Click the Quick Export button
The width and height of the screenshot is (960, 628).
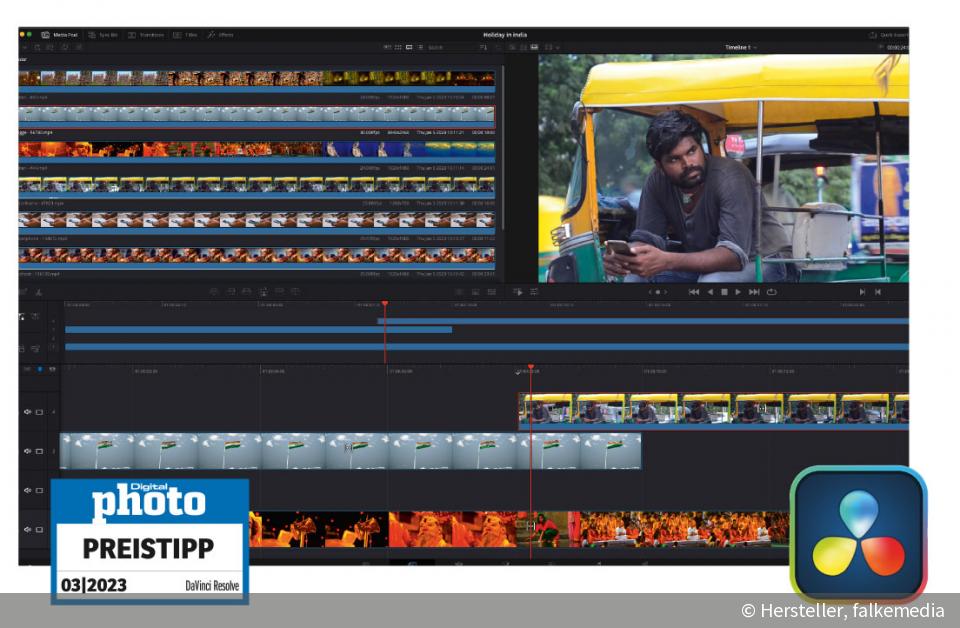[887, 34]
